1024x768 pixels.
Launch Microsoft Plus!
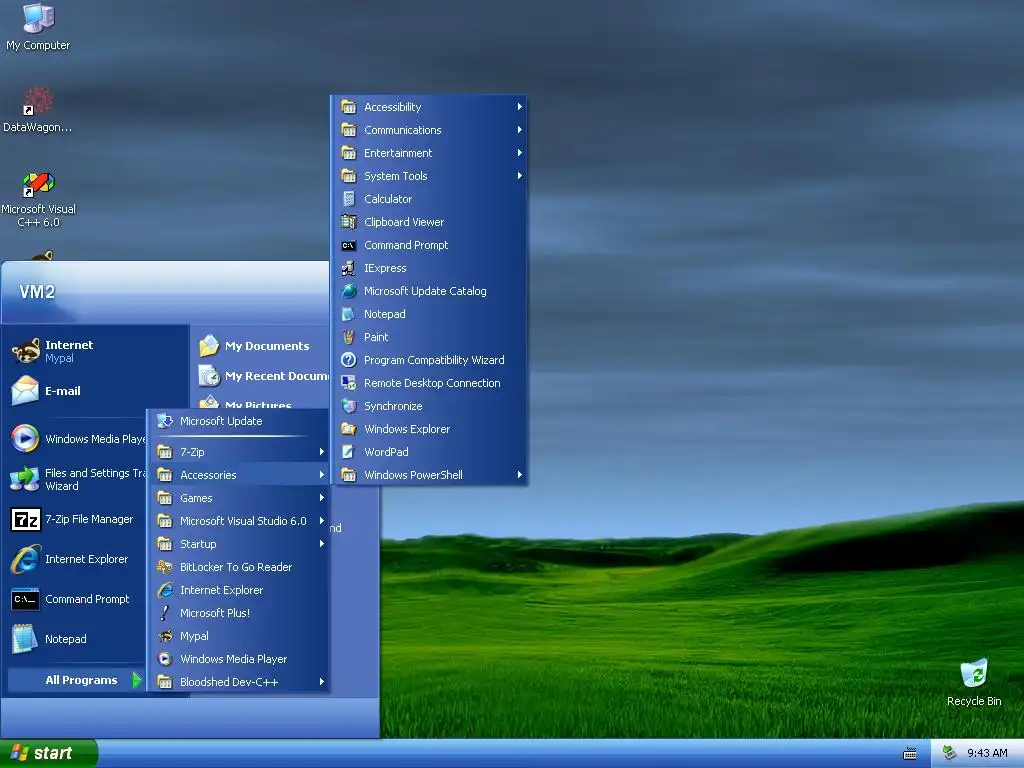tap(238, 613)
